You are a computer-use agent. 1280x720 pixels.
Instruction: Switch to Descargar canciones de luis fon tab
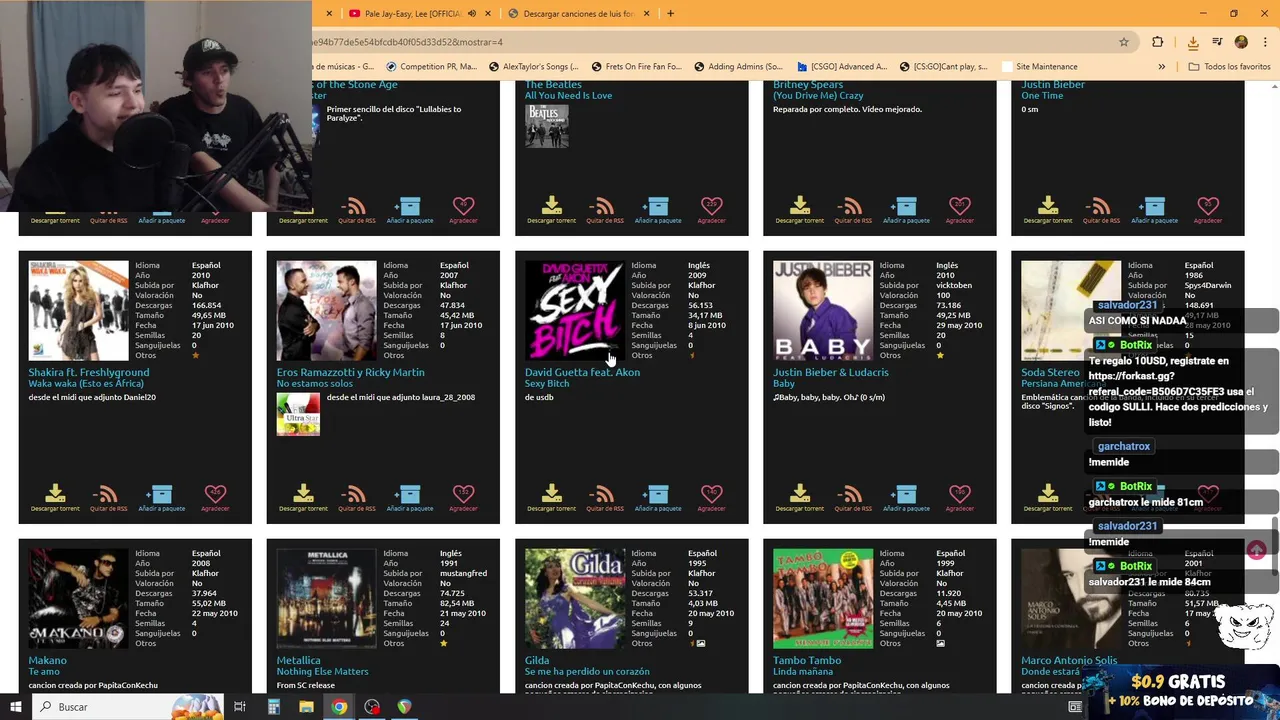[579, 13]
